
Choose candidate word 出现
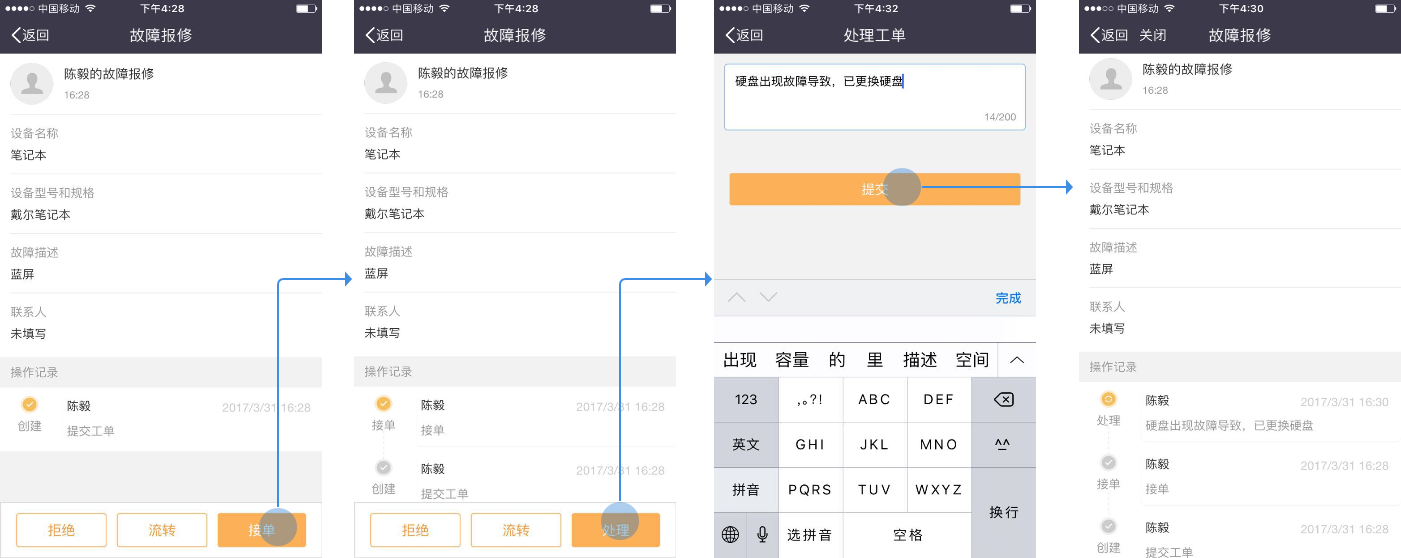tap(740, 360)
